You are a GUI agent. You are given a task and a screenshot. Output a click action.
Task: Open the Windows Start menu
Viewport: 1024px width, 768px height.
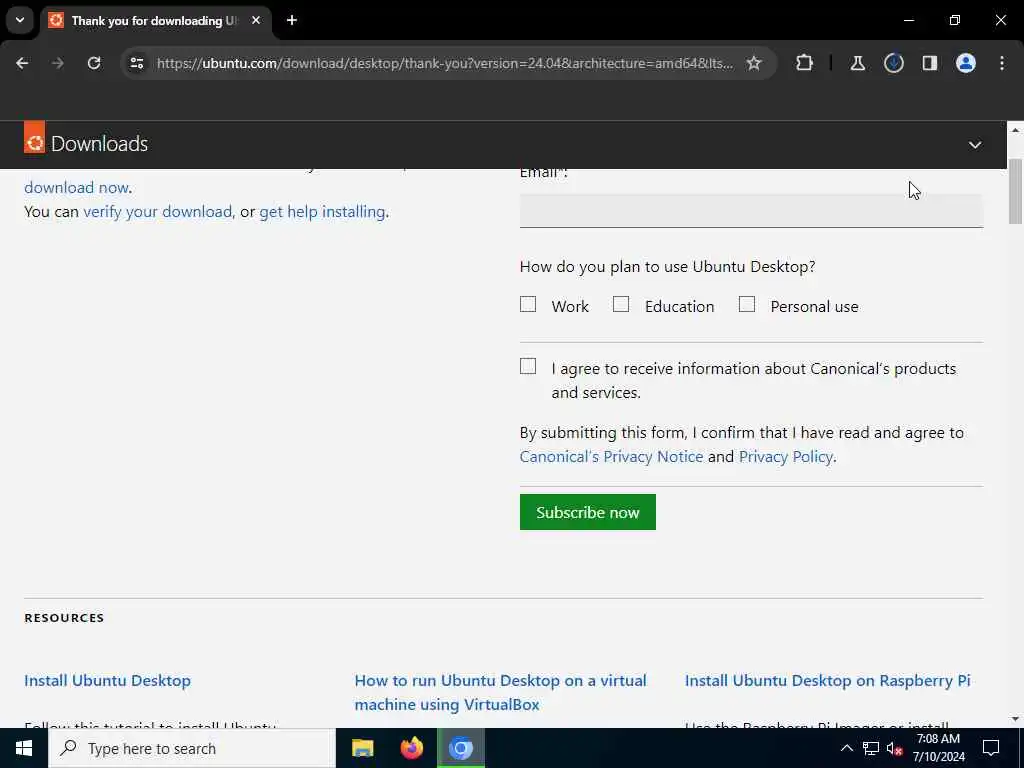pyautogui.click(x=24, y=748)
